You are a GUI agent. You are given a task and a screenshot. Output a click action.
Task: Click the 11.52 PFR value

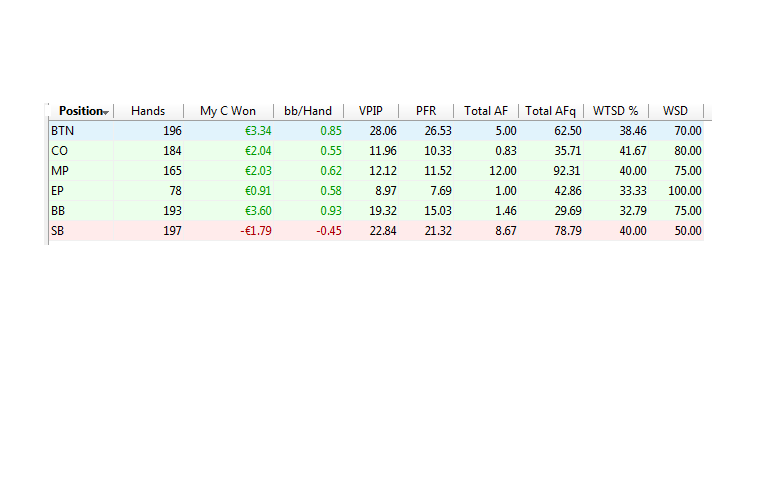tap(438, 171)
